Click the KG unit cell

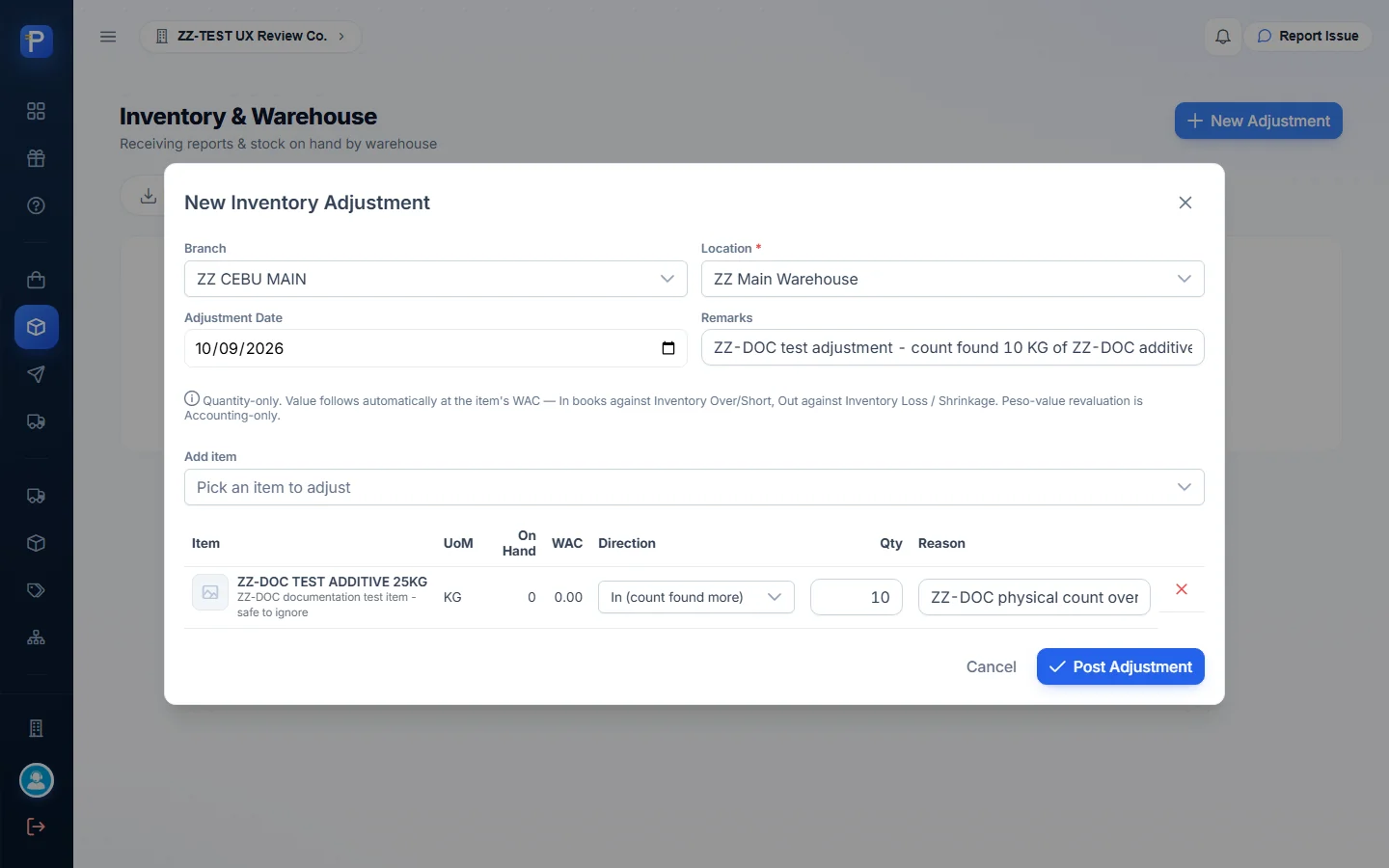click(452, 597)
